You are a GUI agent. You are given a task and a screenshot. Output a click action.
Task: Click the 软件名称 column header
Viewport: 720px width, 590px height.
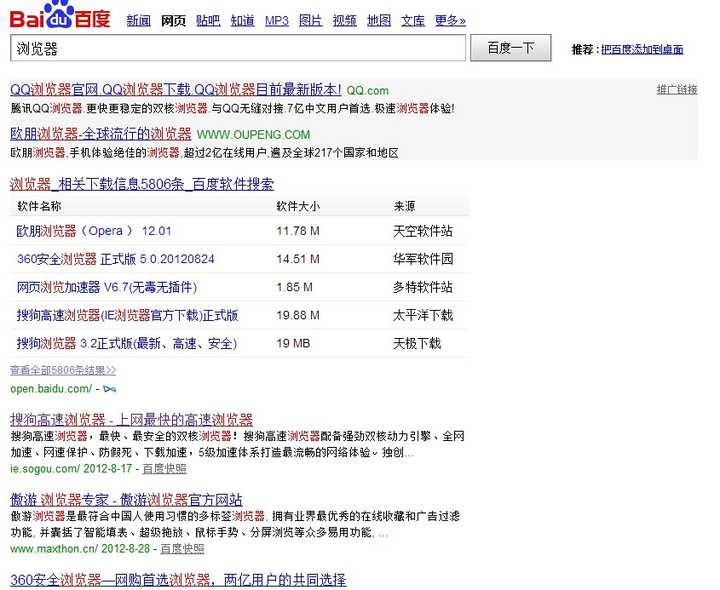pos(39,206)
